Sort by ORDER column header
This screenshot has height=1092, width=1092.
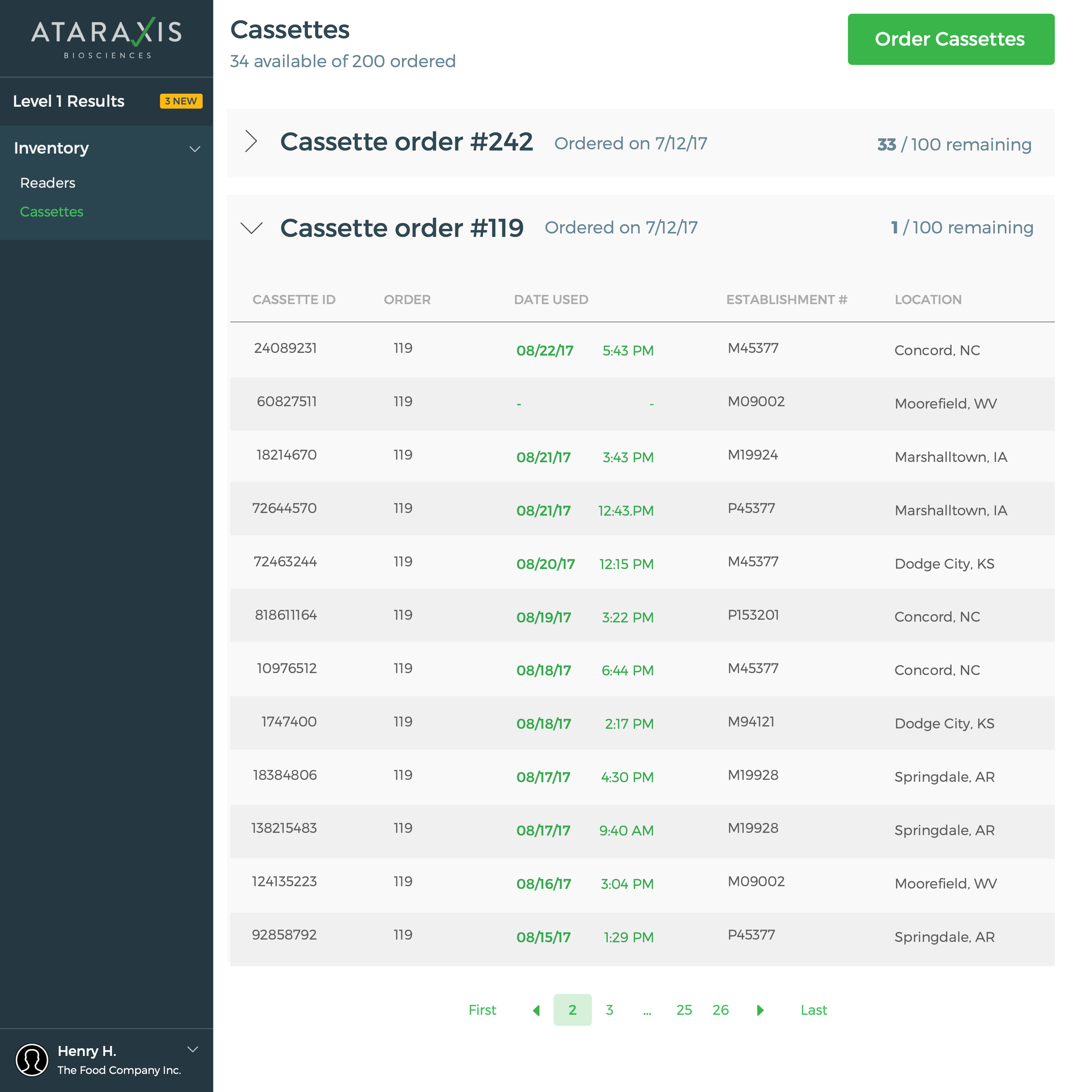point(407,299)
